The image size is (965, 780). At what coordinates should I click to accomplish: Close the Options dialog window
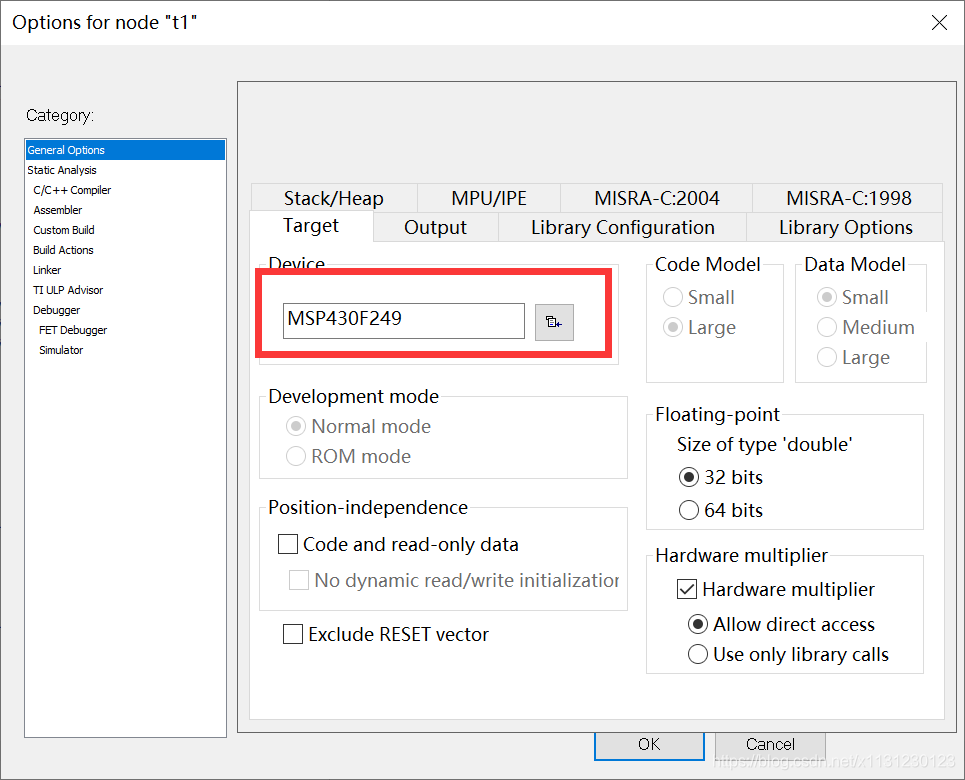coord(938,23)
